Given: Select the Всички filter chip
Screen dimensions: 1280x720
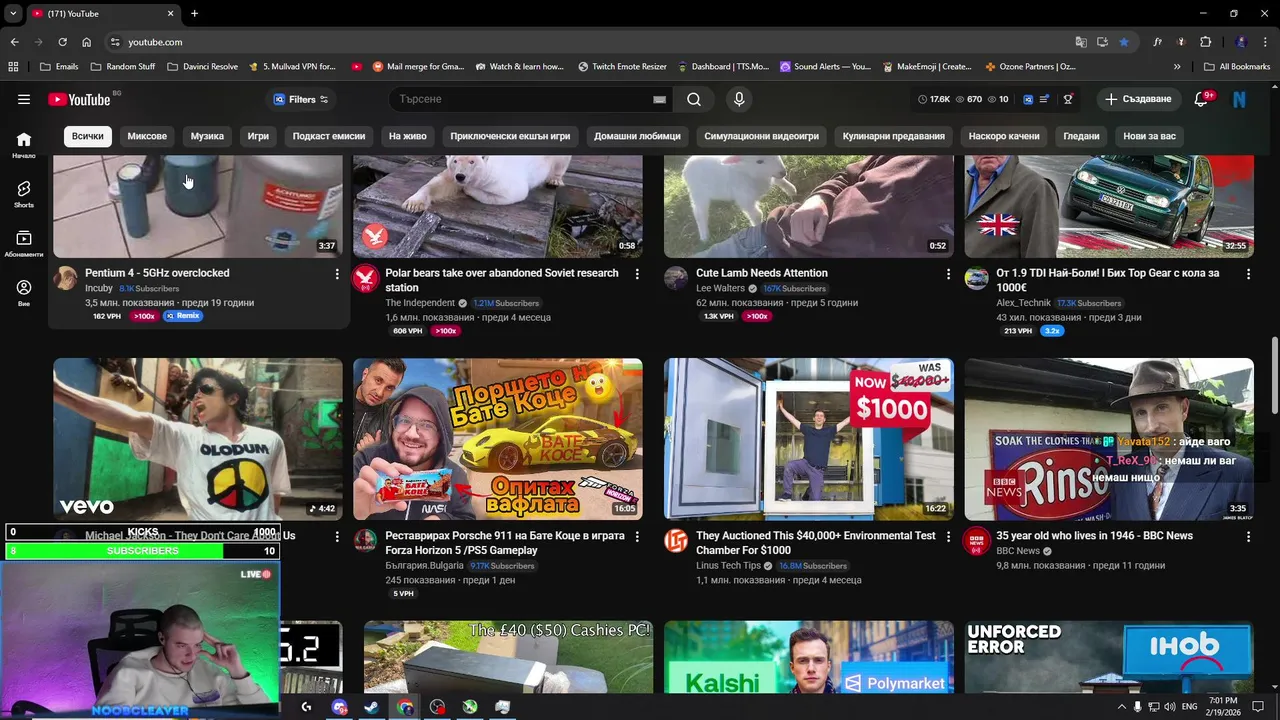Looking at the screenshot, I should [x=87, y=136].
